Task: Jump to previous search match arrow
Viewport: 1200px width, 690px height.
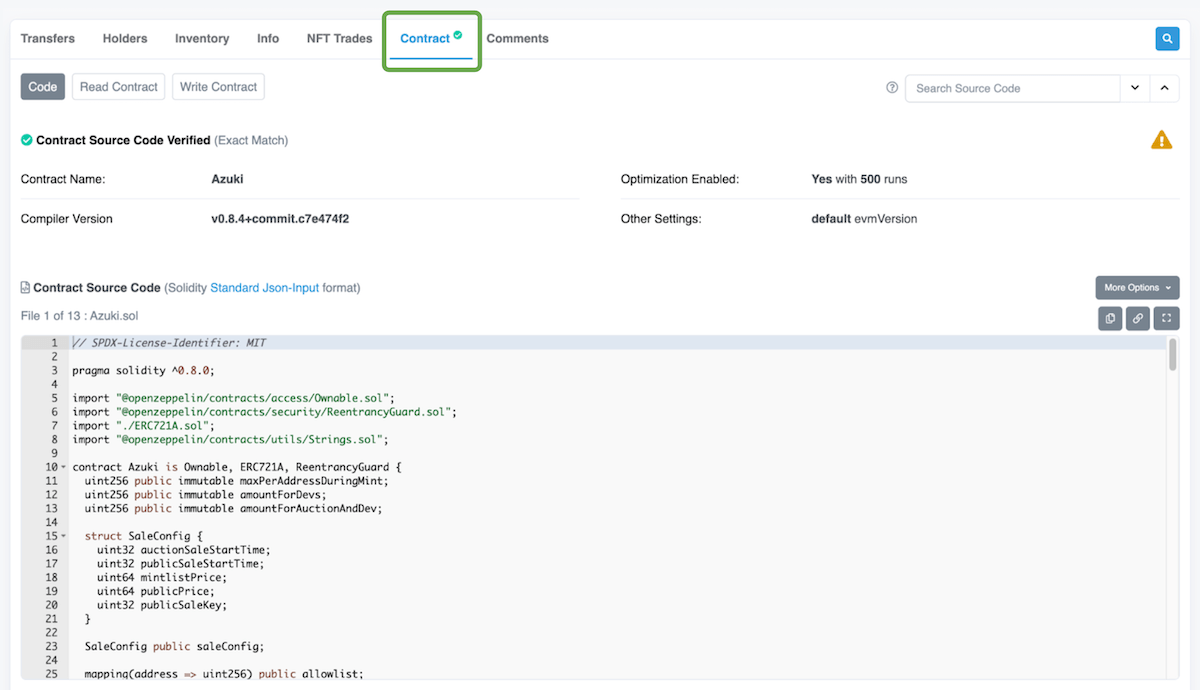Action: [x=1164, y=88]
